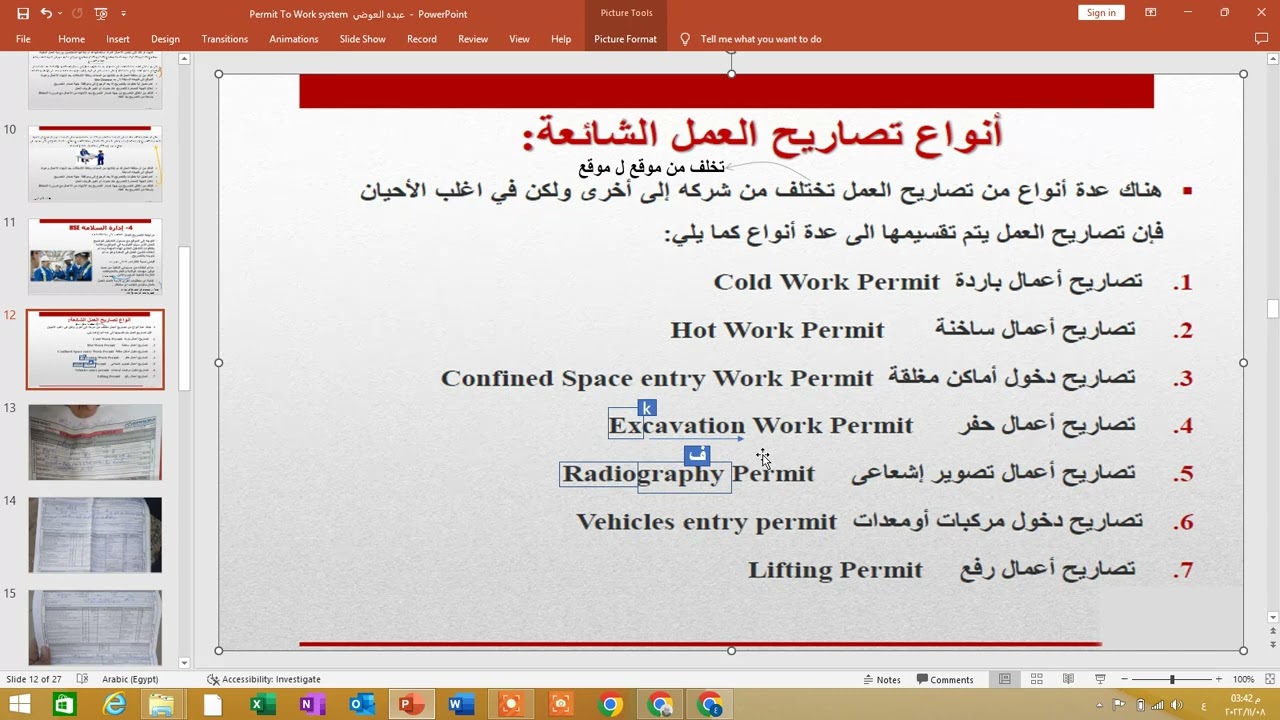Open the Animations ribbon tab
Viewport: 1280px width, 720px height.
click(x=294, y=39)
